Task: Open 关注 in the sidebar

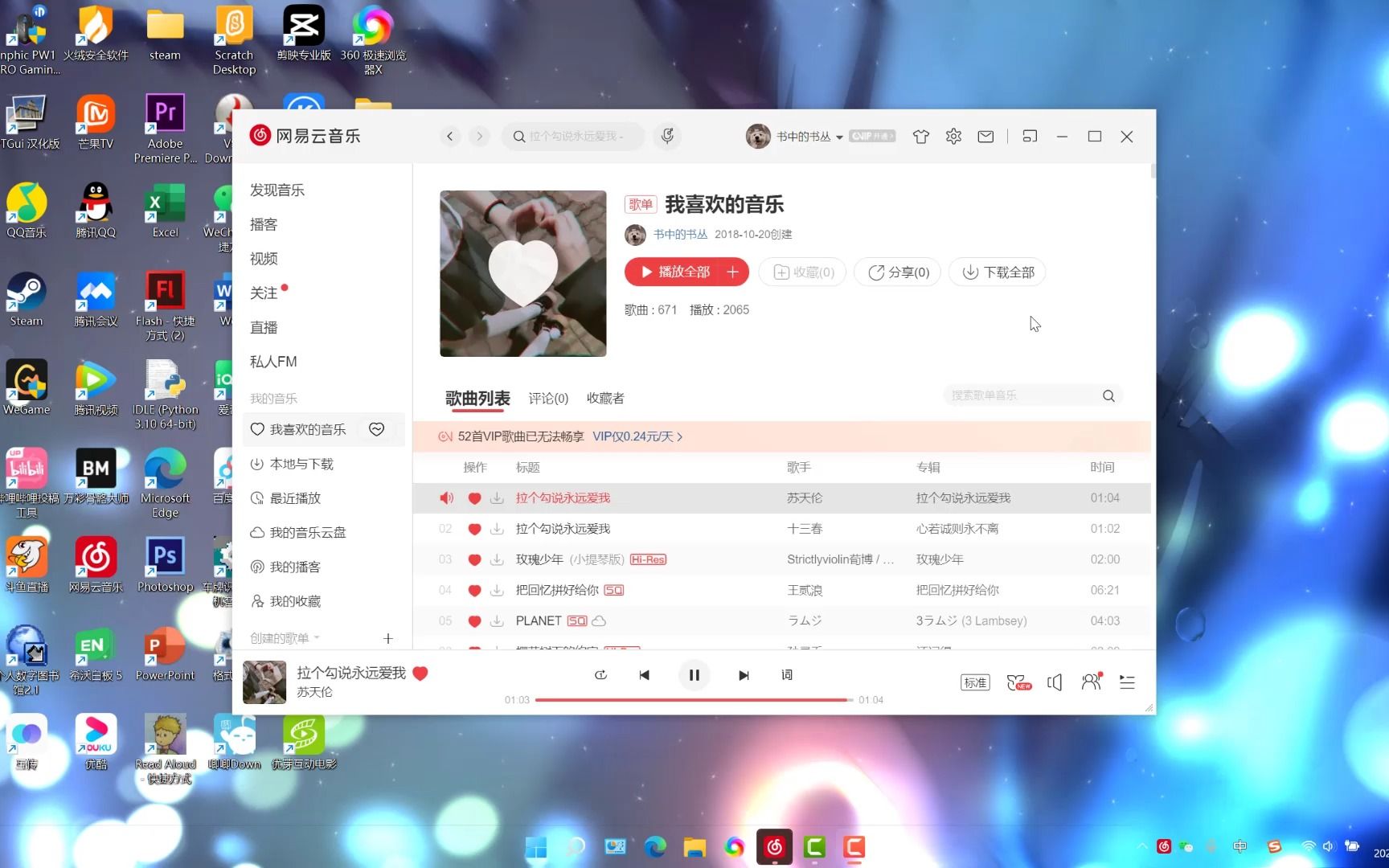Action: click(x=264, y=293)
